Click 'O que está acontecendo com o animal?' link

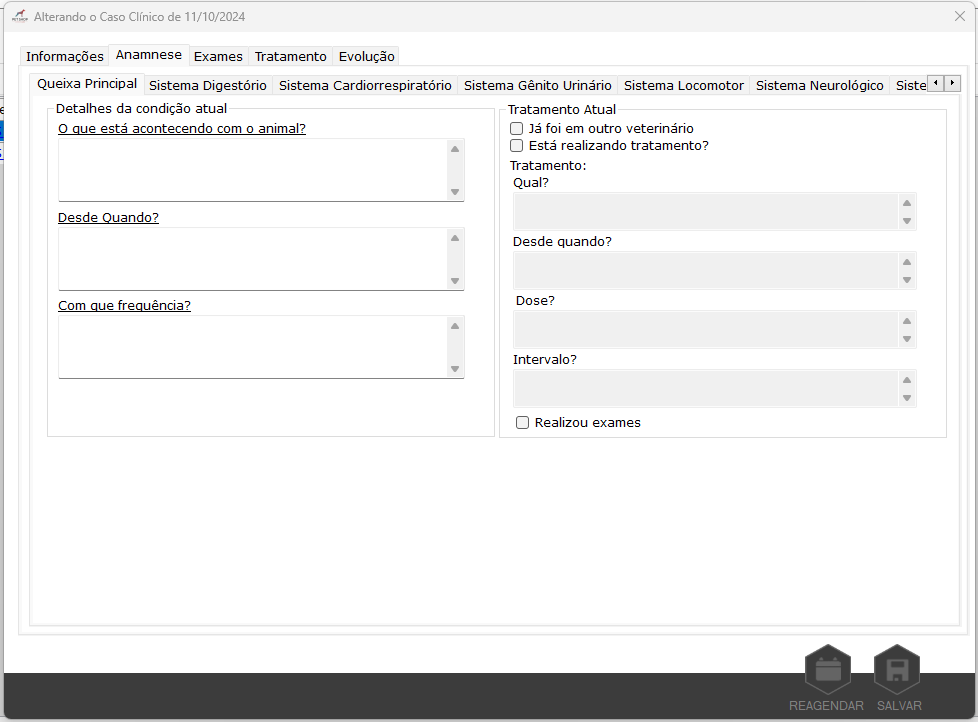(x=182, y=128)
